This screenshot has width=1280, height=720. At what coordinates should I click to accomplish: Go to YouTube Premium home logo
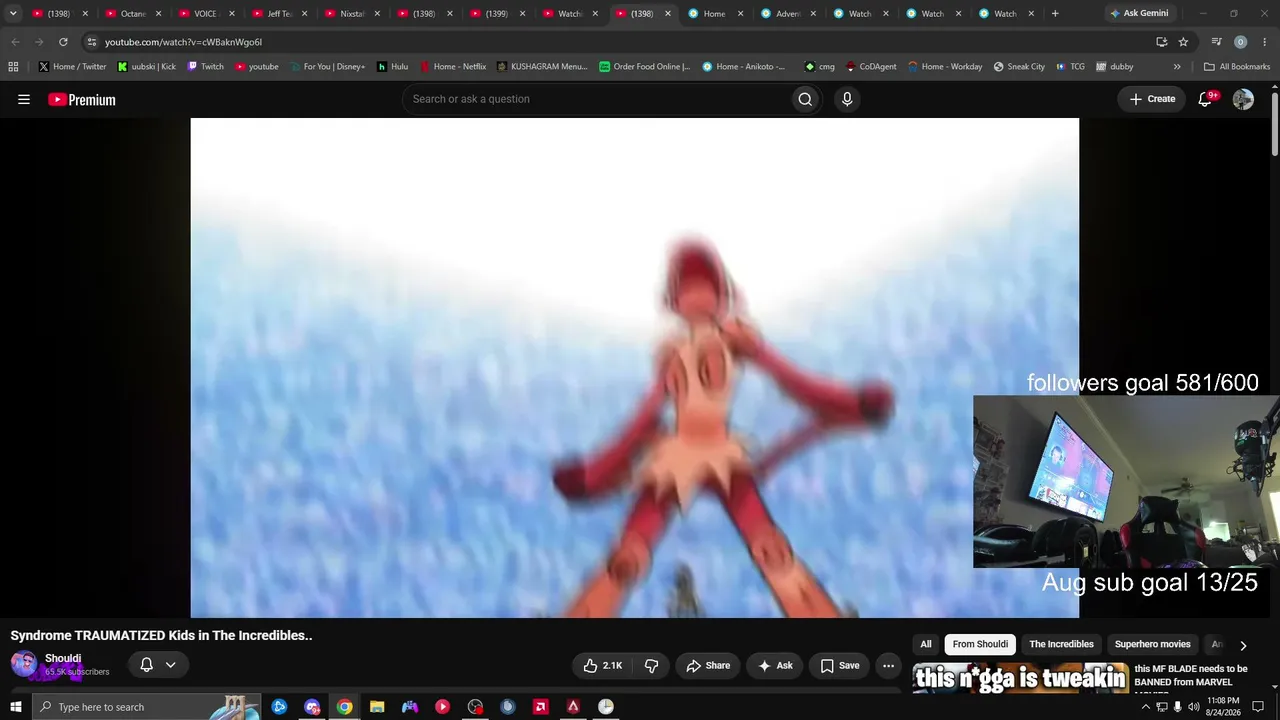(82, 99)
